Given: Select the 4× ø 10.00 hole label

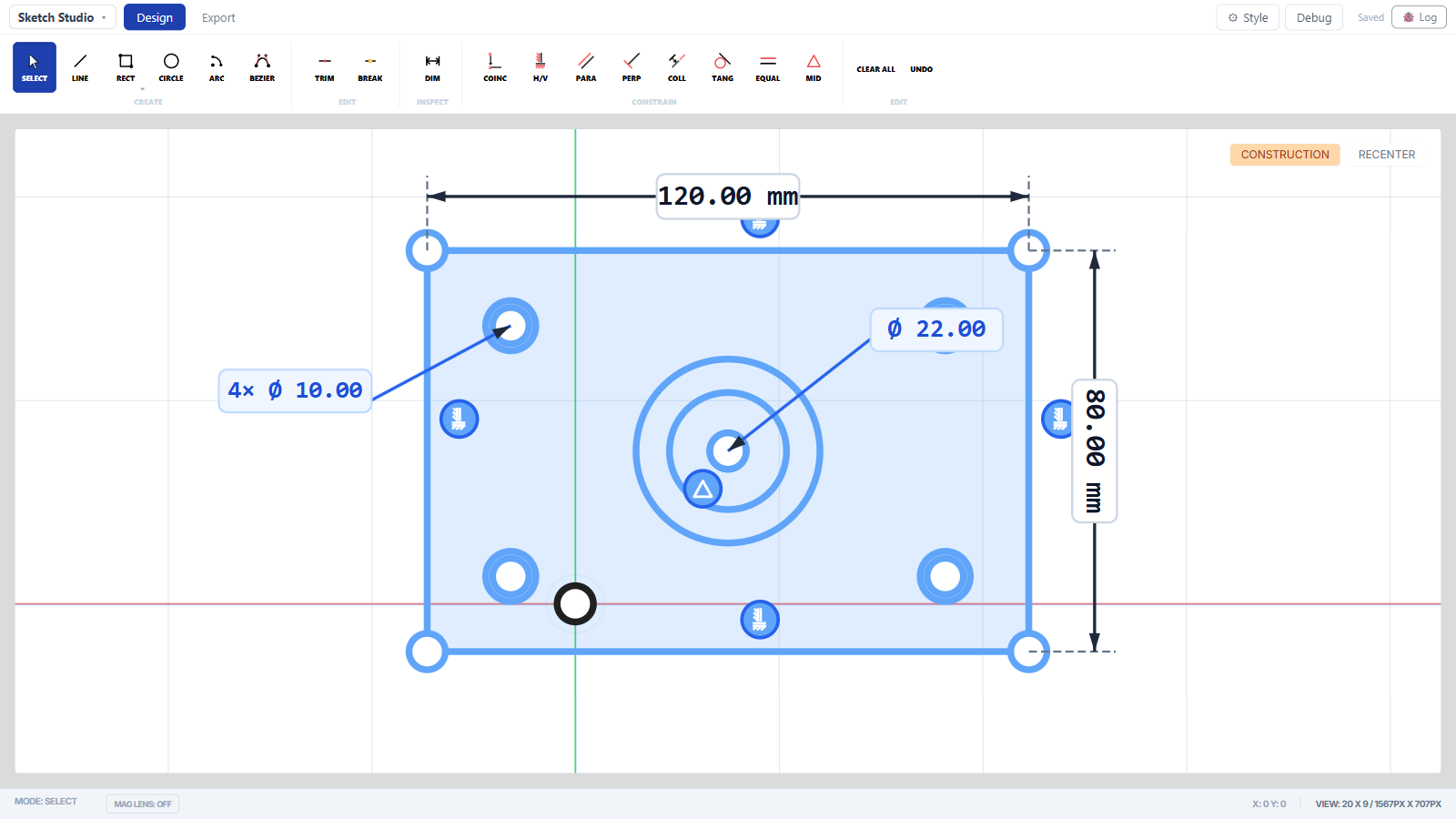Looking at the screenshot, I should coord(295,390).
